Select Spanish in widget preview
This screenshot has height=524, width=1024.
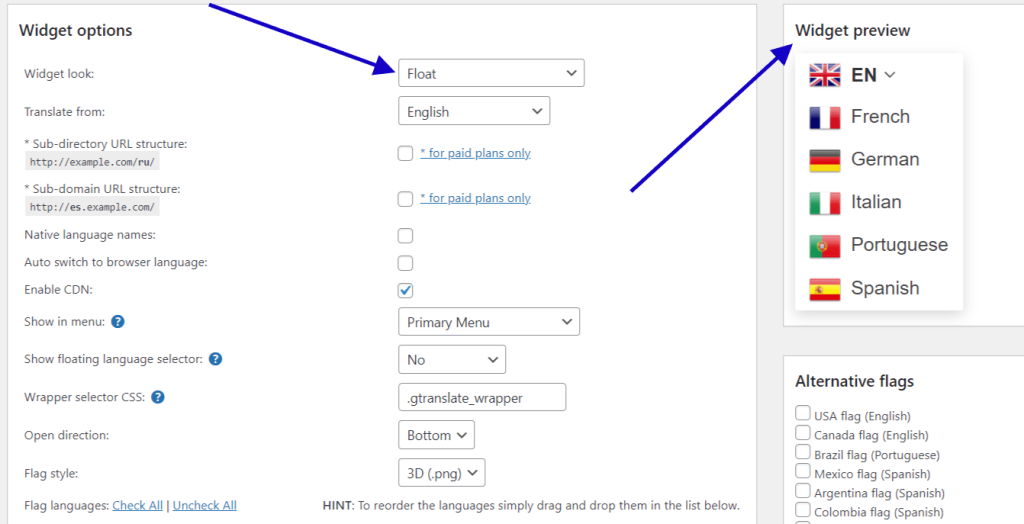885,288
